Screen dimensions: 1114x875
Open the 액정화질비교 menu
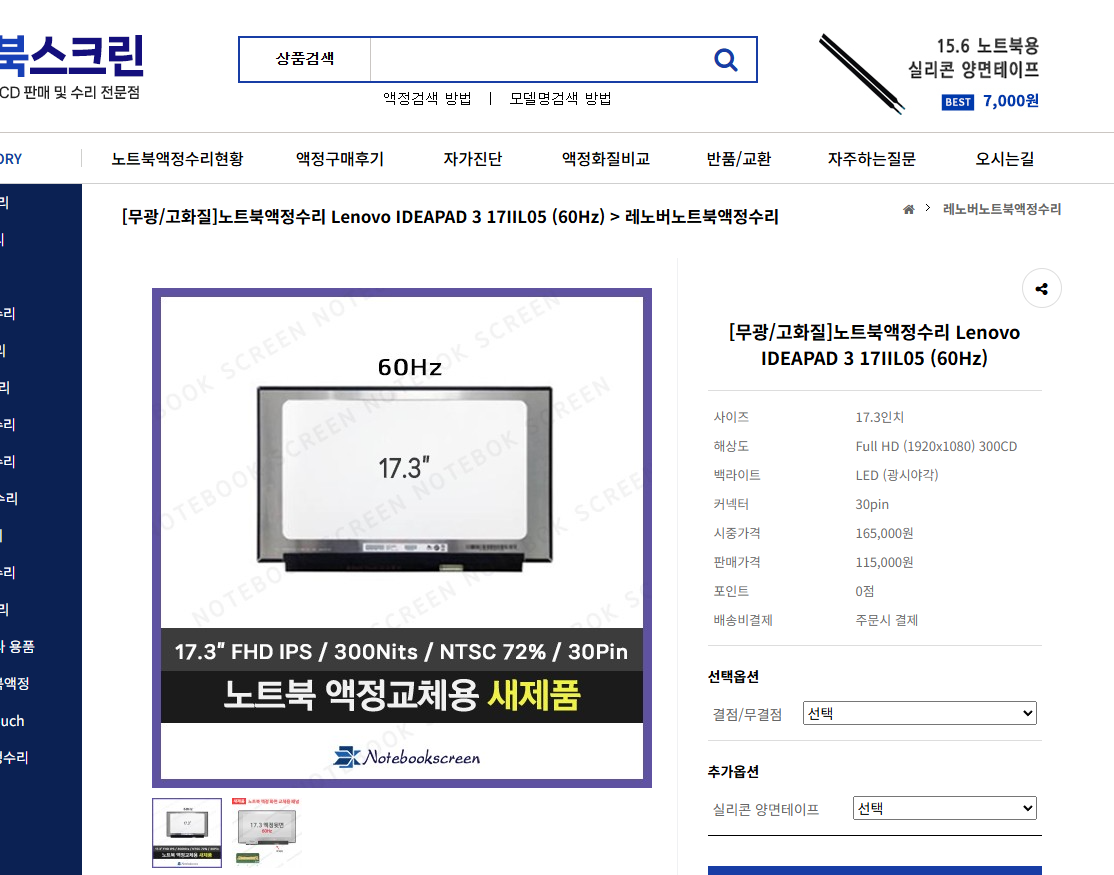click(x=606, y=158)
